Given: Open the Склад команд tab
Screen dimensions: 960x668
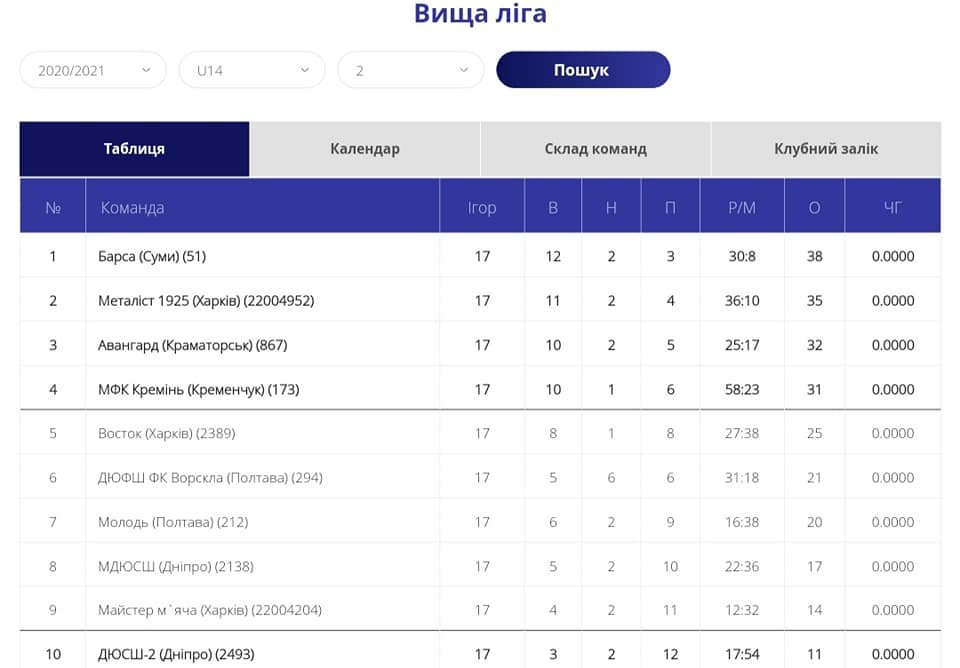Looking at the screenshot, I should tap(595, 149).
